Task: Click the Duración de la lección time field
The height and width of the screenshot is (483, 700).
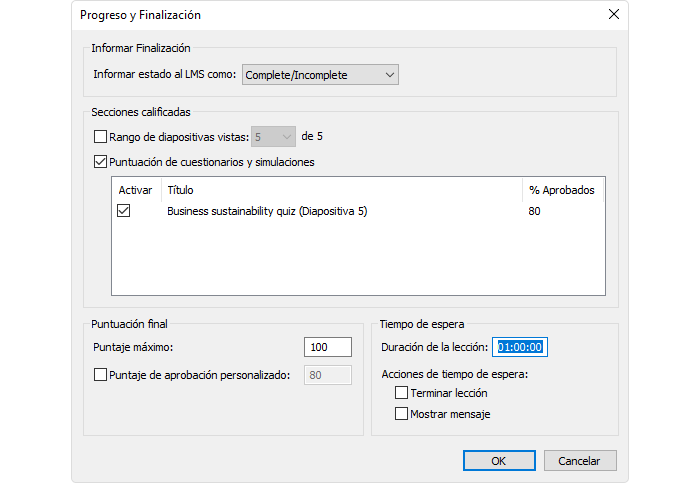Action: [520, 347]
